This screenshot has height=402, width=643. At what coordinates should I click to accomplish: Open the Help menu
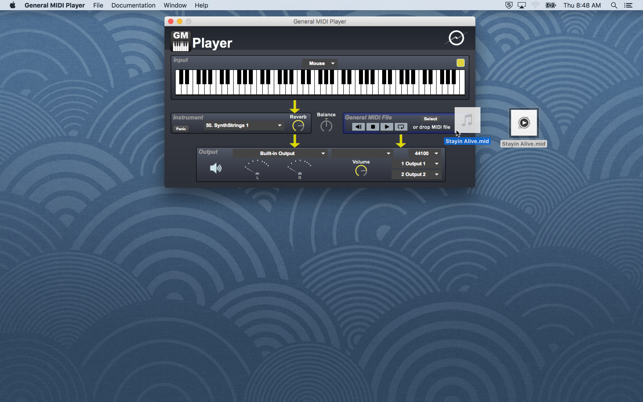pyautogui.click(x=201, y=5)
